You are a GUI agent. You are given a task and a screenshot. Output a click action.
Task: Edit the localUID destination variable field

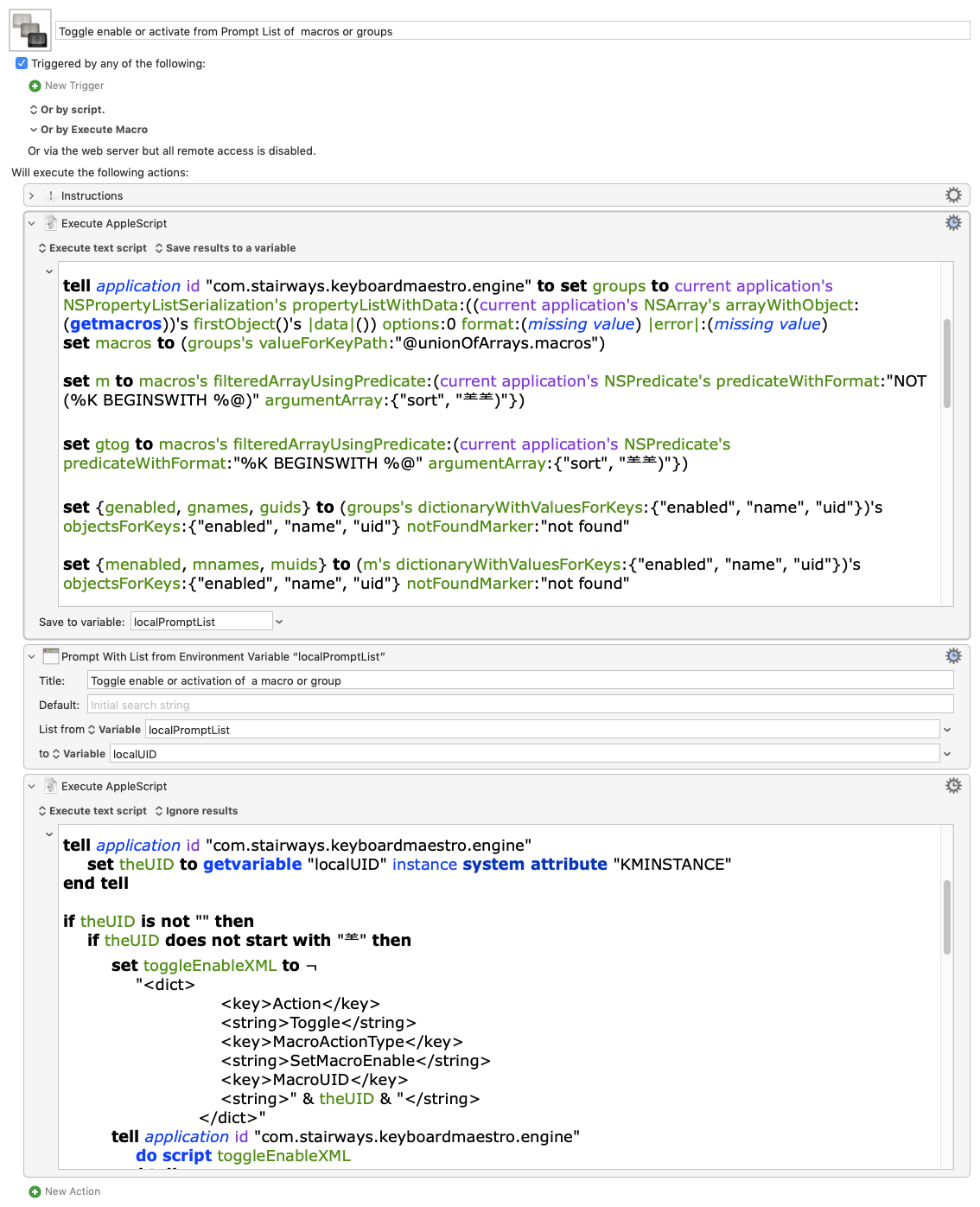tap(525, 754)
